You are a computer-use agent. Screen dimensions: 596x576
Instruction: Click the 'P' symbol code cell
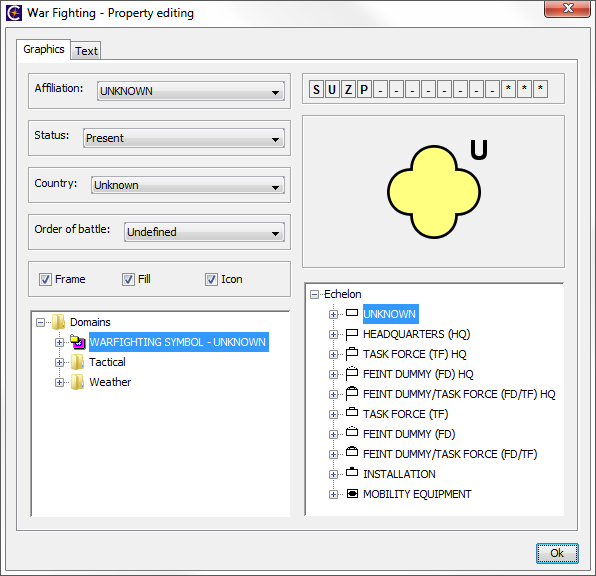click(364, 89)
